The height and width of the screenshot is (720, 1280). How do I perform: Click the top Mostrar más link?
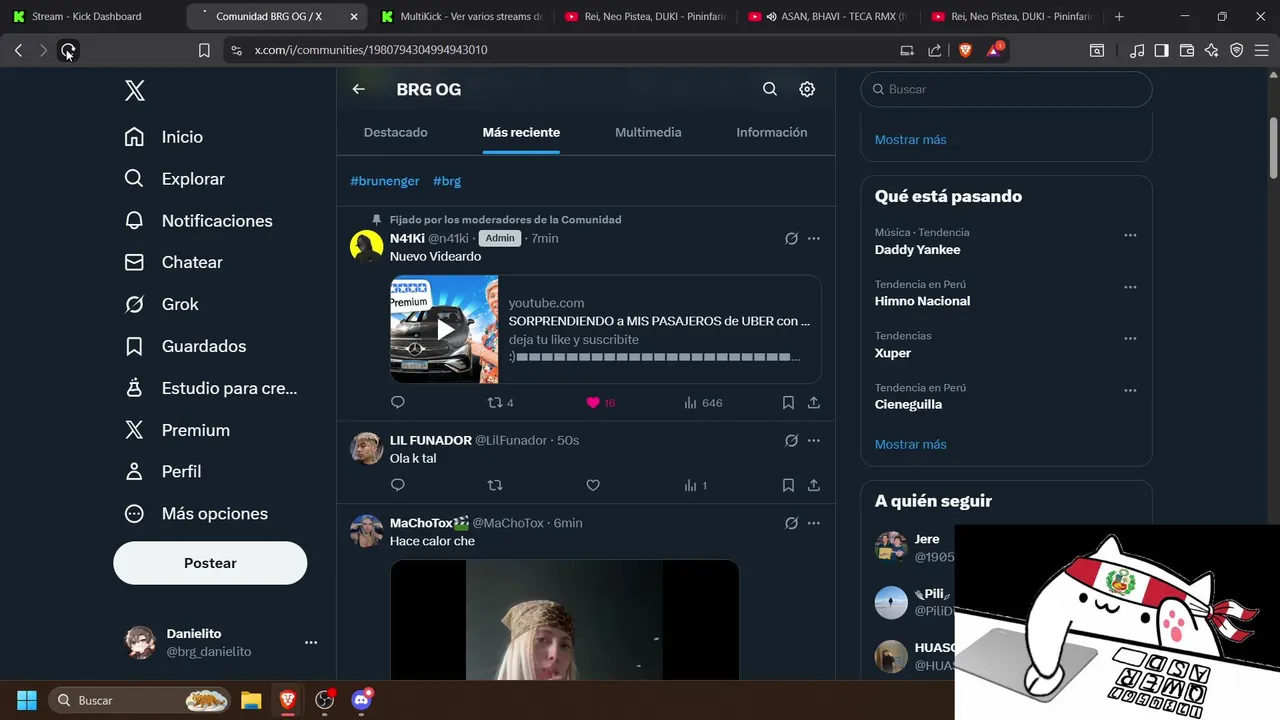click(x=910, y=140)
